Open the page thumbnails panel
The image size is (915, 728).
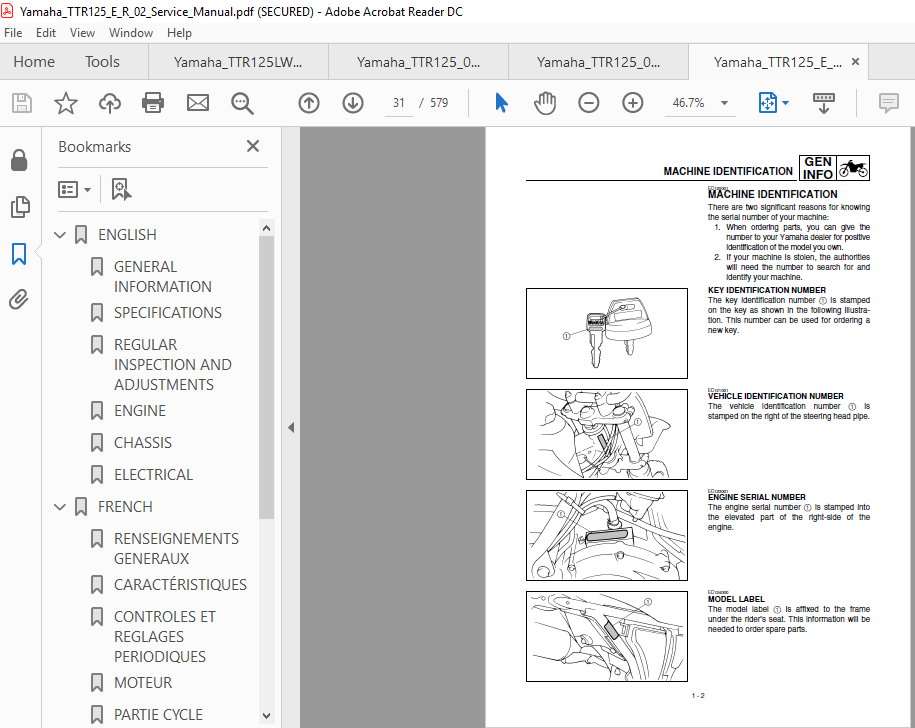point(19,207)
